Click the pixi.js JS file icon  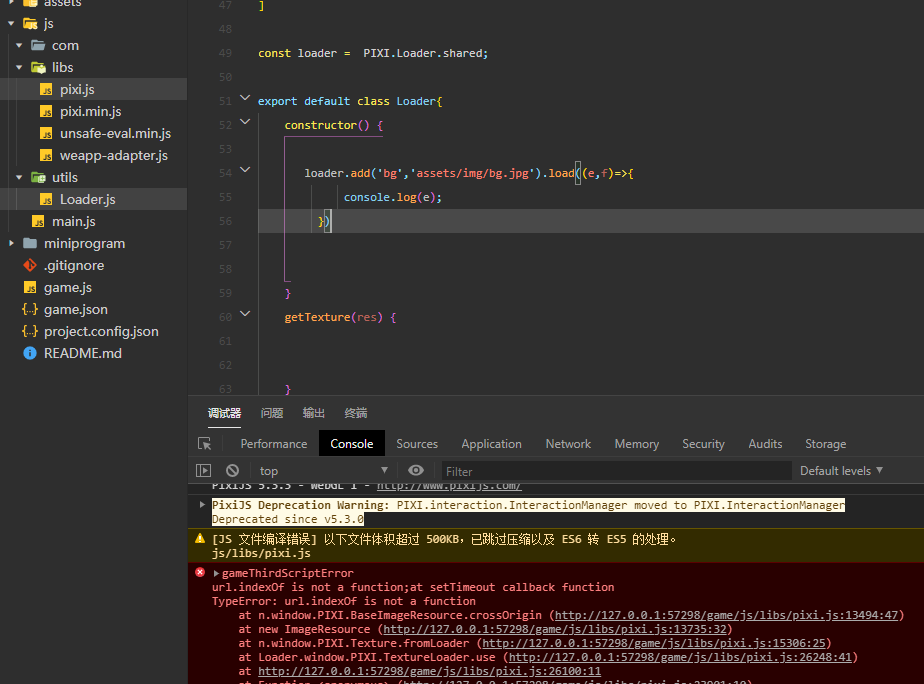point(46,90)
